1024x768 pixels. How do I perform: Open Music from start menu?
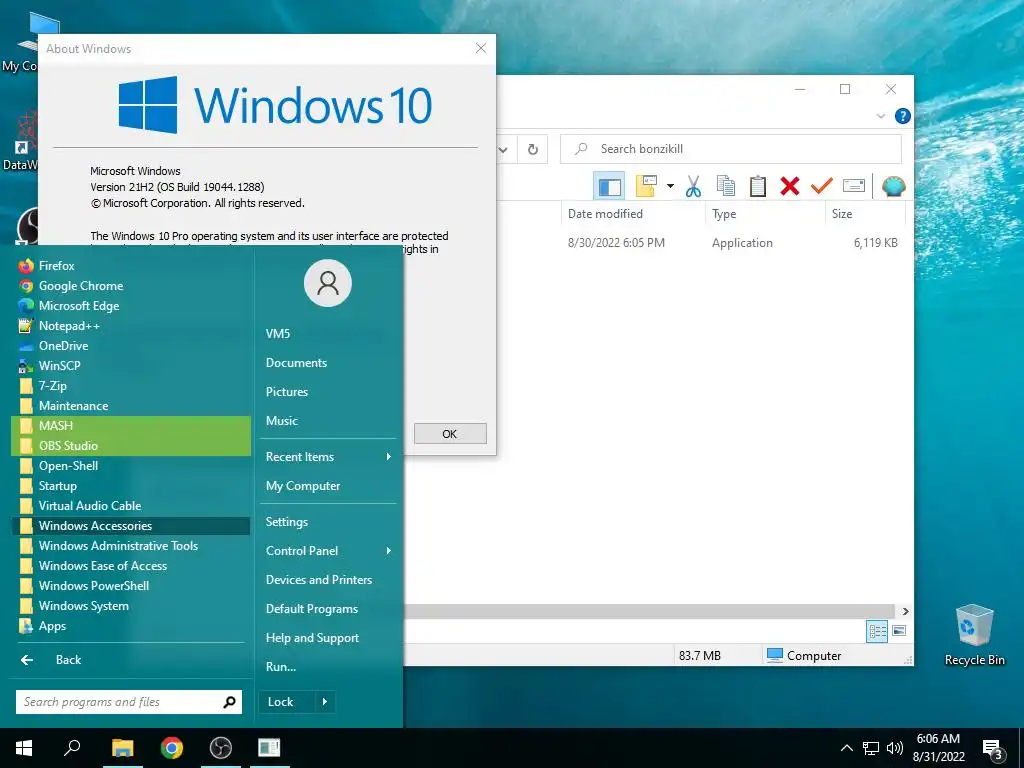[328, 421]
